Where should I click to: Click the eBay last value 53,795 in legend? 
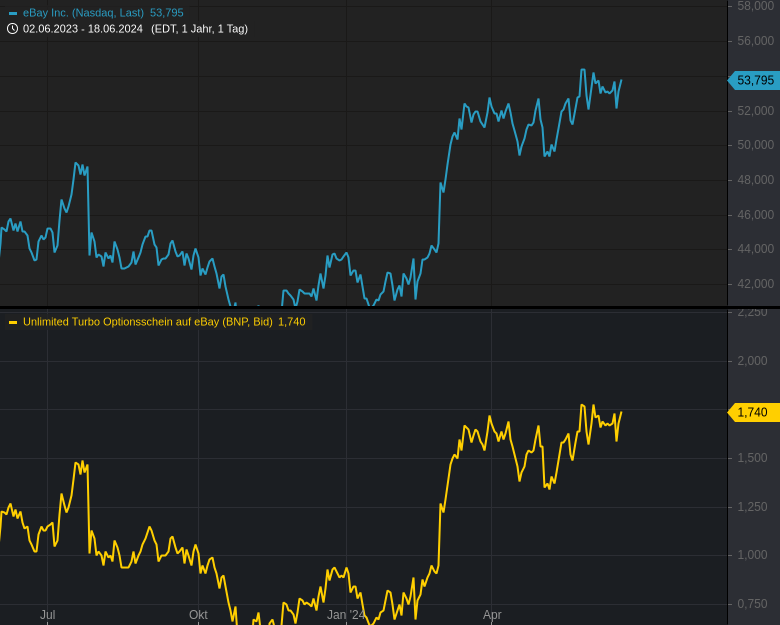click(167, 13)
